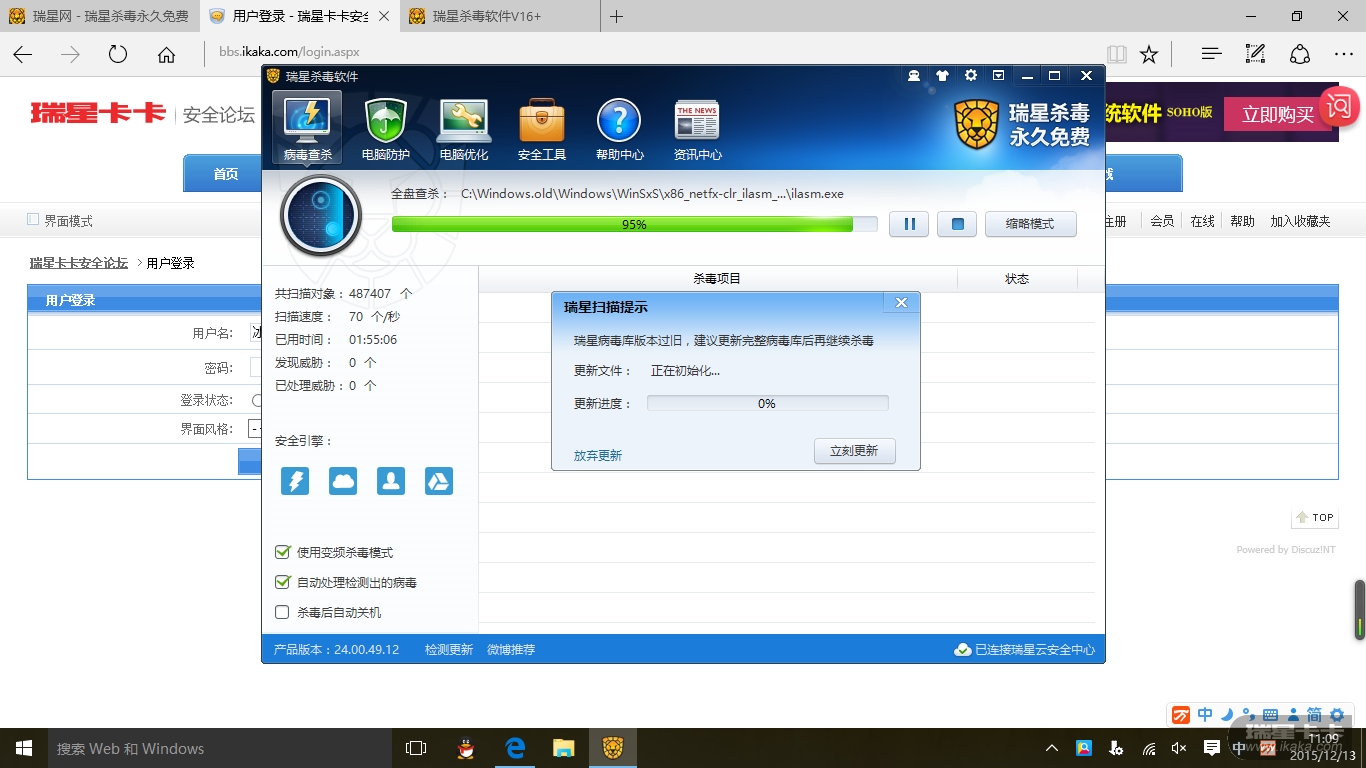Uncheck 自动处理检测出的病毒 option

(x=282, y=582)
